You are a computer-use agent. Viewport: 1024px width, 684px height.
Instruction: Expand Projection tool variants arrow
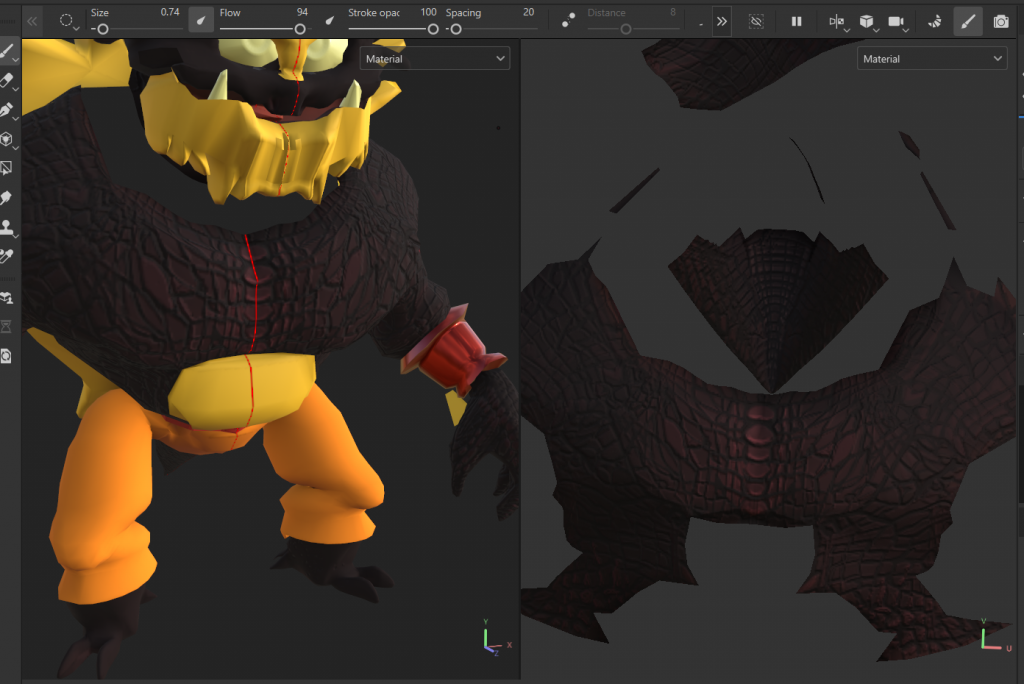(16, 119)
